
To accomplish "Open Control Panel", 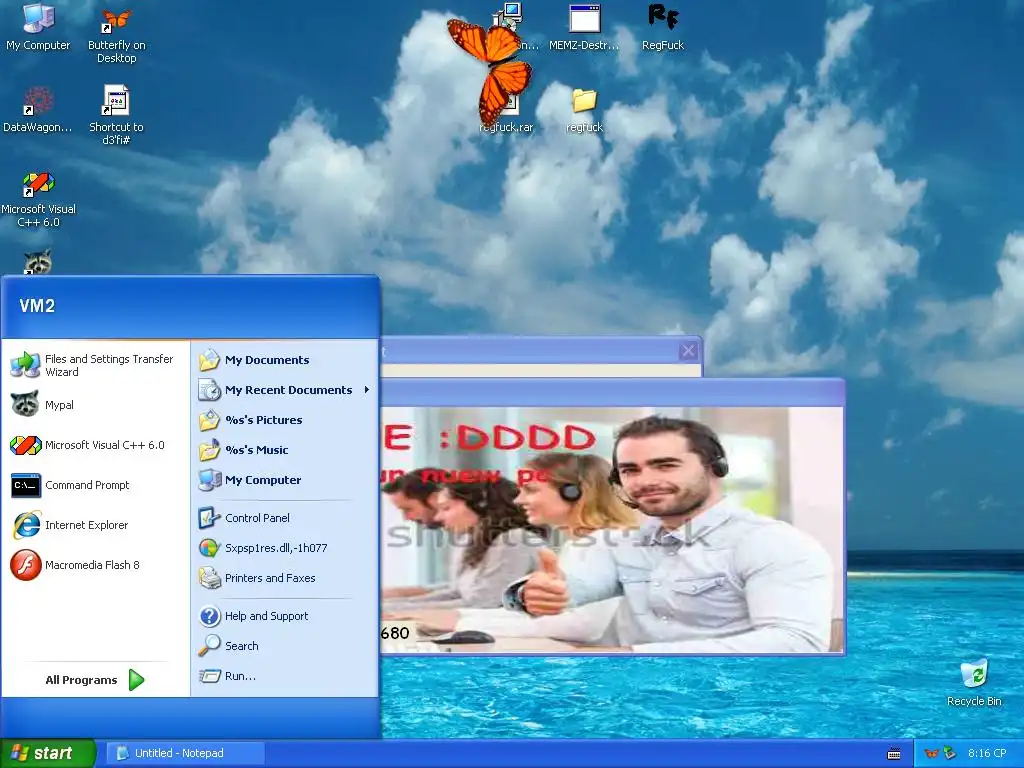I will pos(284,518).
